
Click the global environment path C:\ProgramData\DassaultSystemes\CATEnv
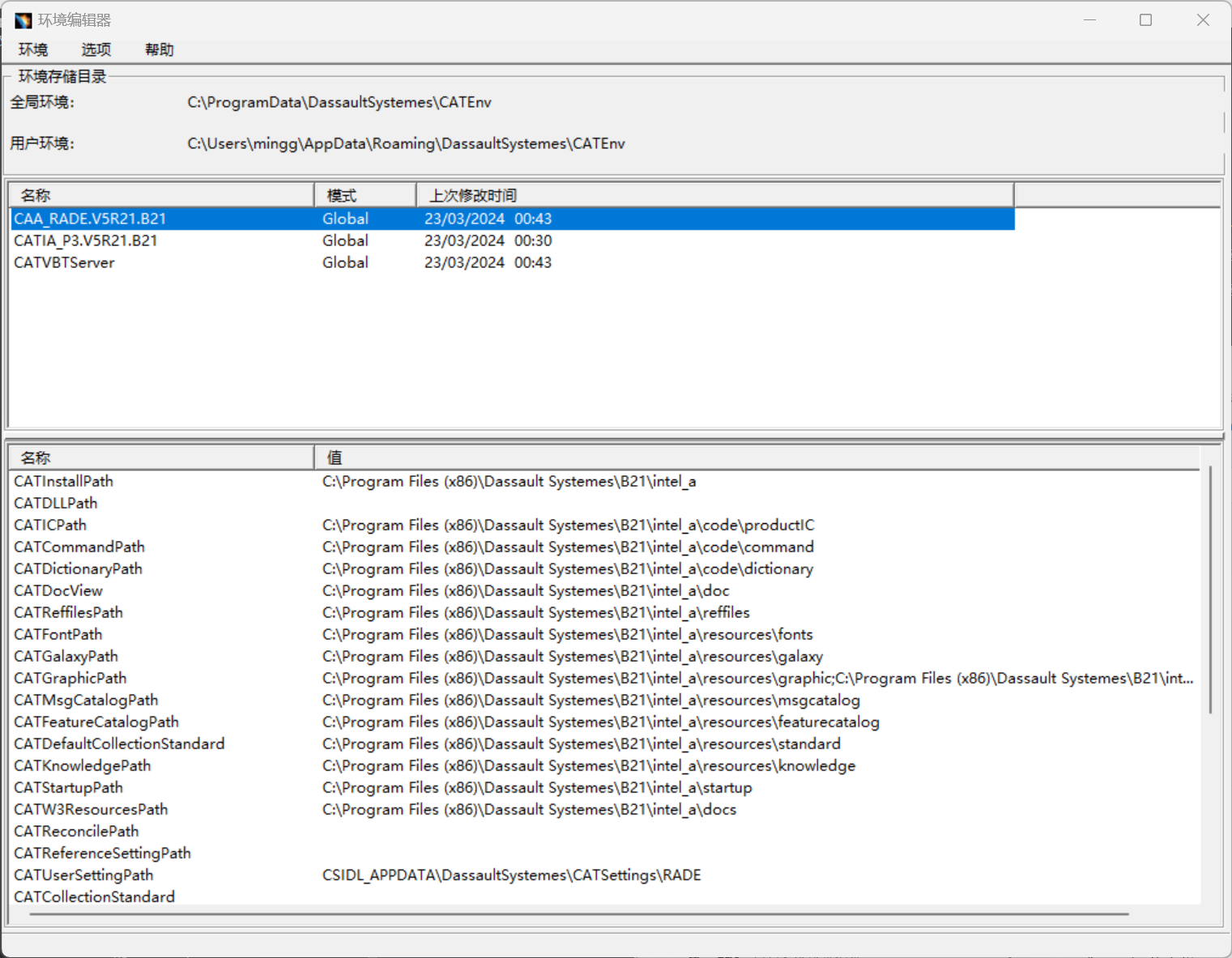(339, 102)
